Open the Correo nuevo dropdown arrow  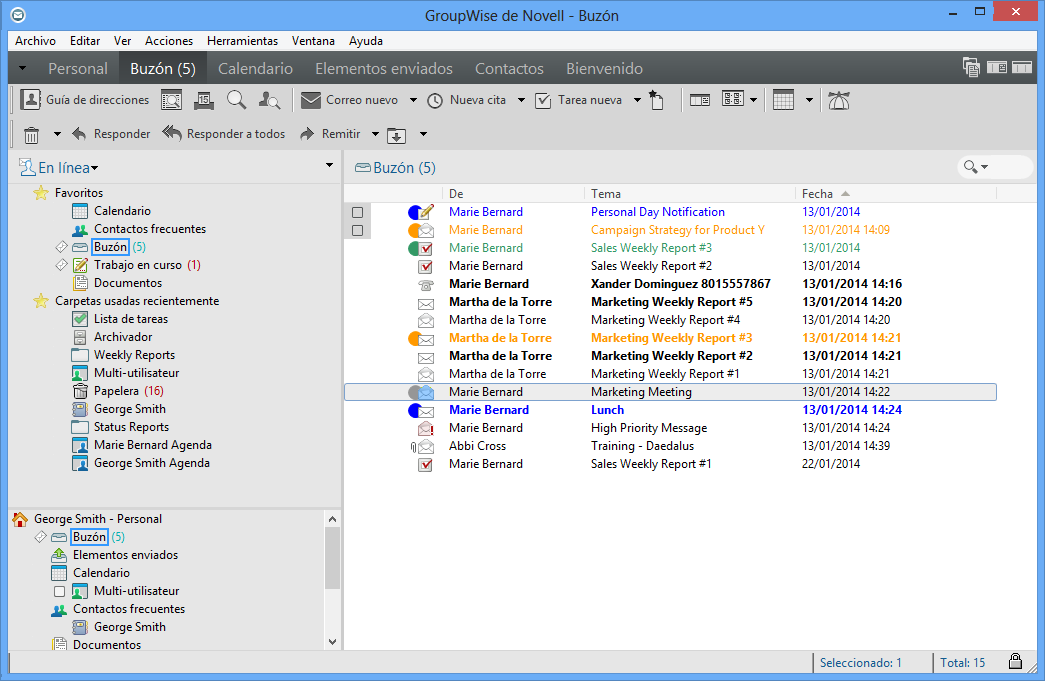click(x=413, y=101)
